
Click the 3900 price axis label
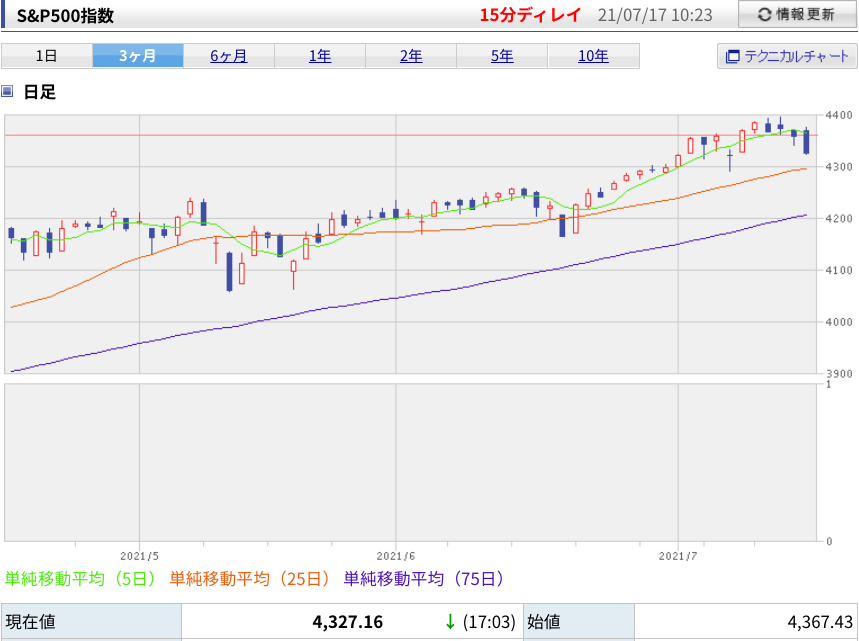click(839, 374)
